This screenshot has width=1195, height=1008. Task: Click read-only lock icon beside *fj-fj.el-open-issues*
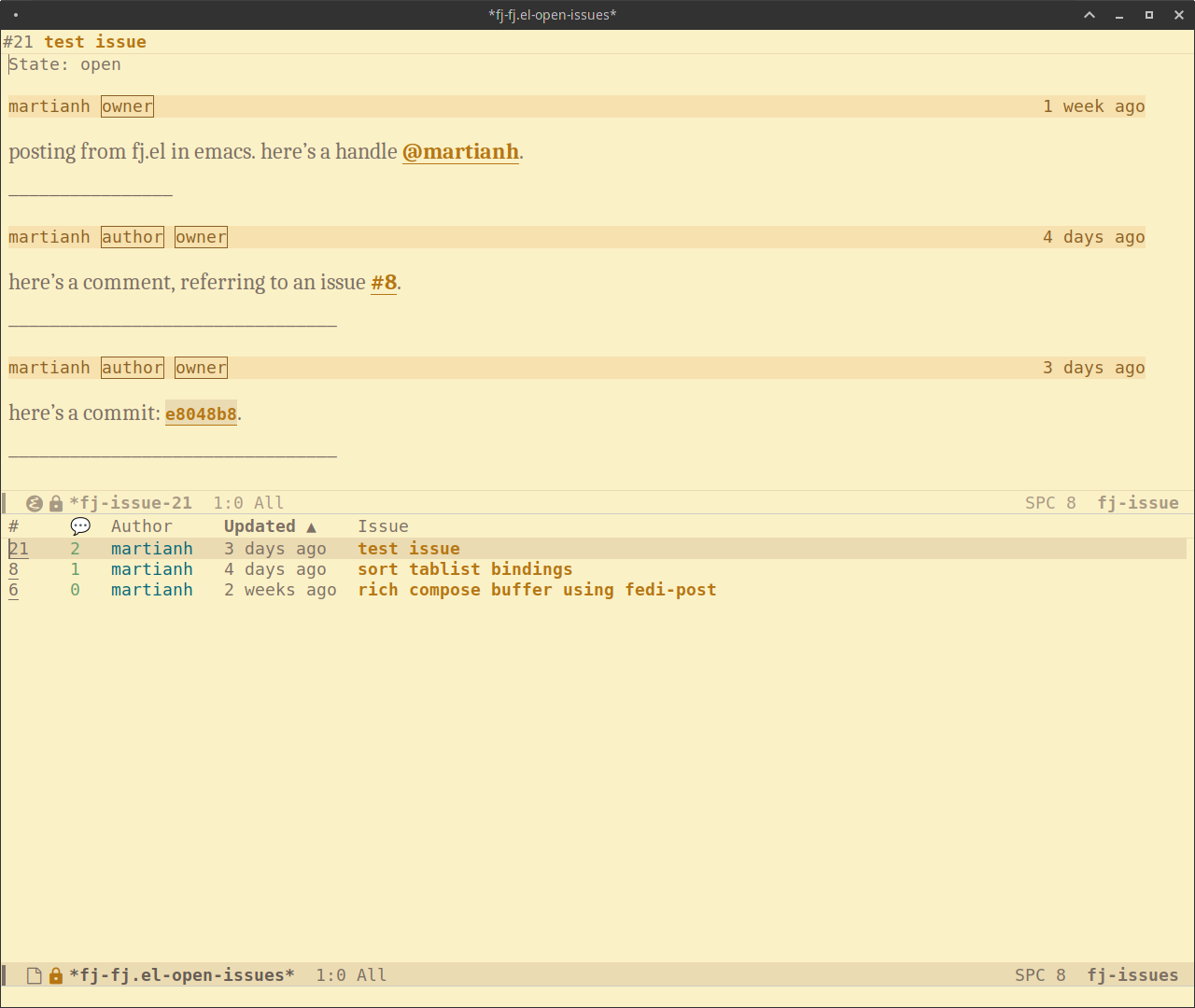coord(56,975)
